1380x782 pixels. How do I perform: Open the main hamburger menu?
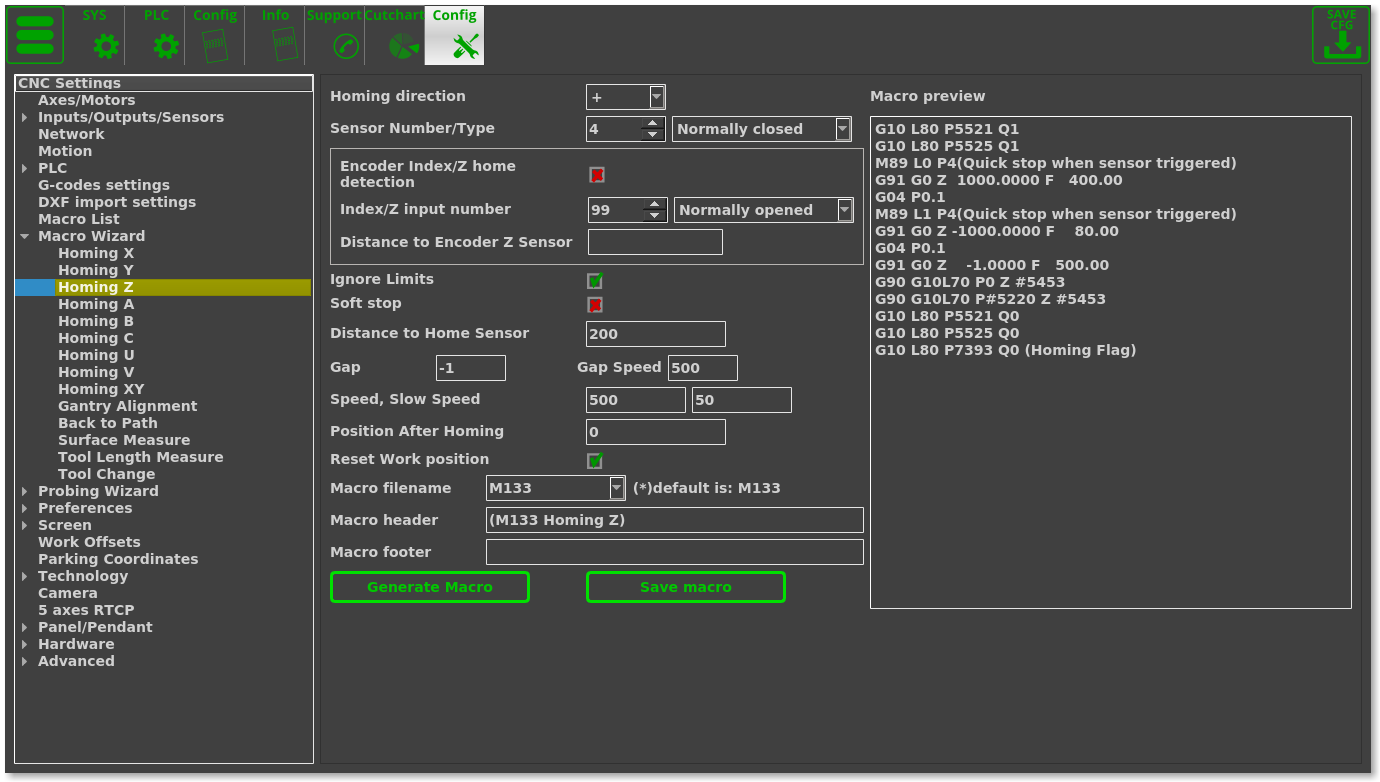pyautogui.click(x=35, y=36)
